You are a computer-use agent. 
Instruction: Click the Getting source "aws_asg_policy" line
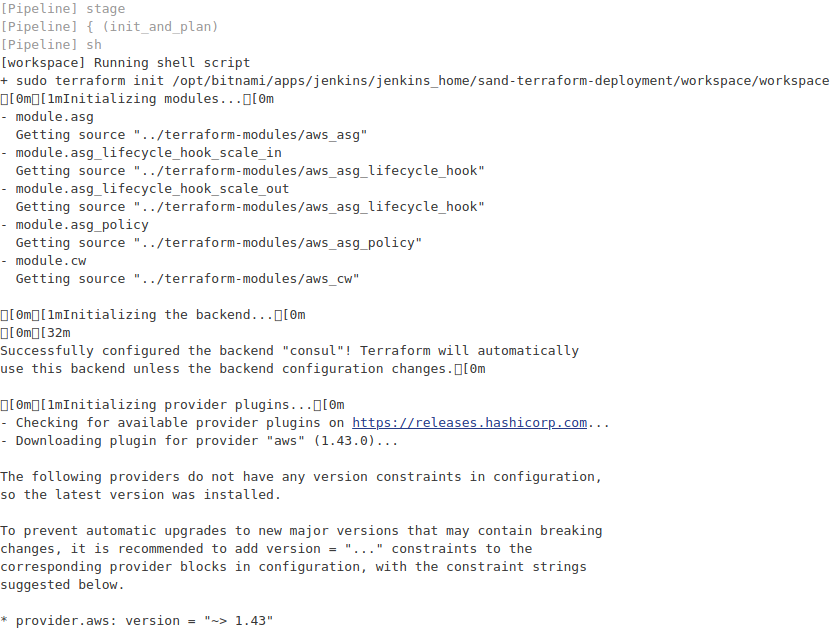pyautogui.click(x=218, y=243)
